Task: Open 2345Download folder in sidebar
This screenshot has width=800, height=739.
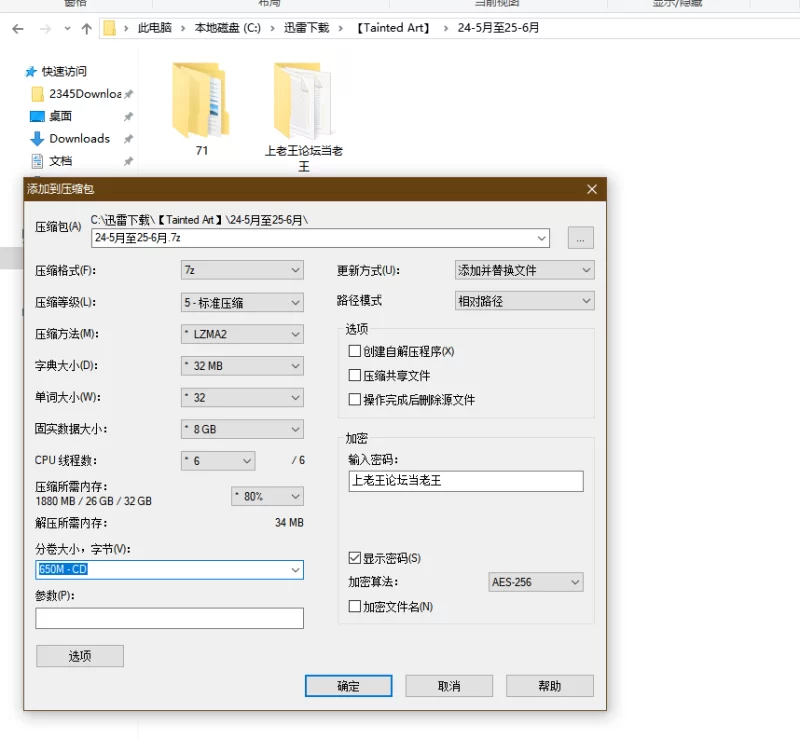Action: pyautogui.click(x=85, y=94)
